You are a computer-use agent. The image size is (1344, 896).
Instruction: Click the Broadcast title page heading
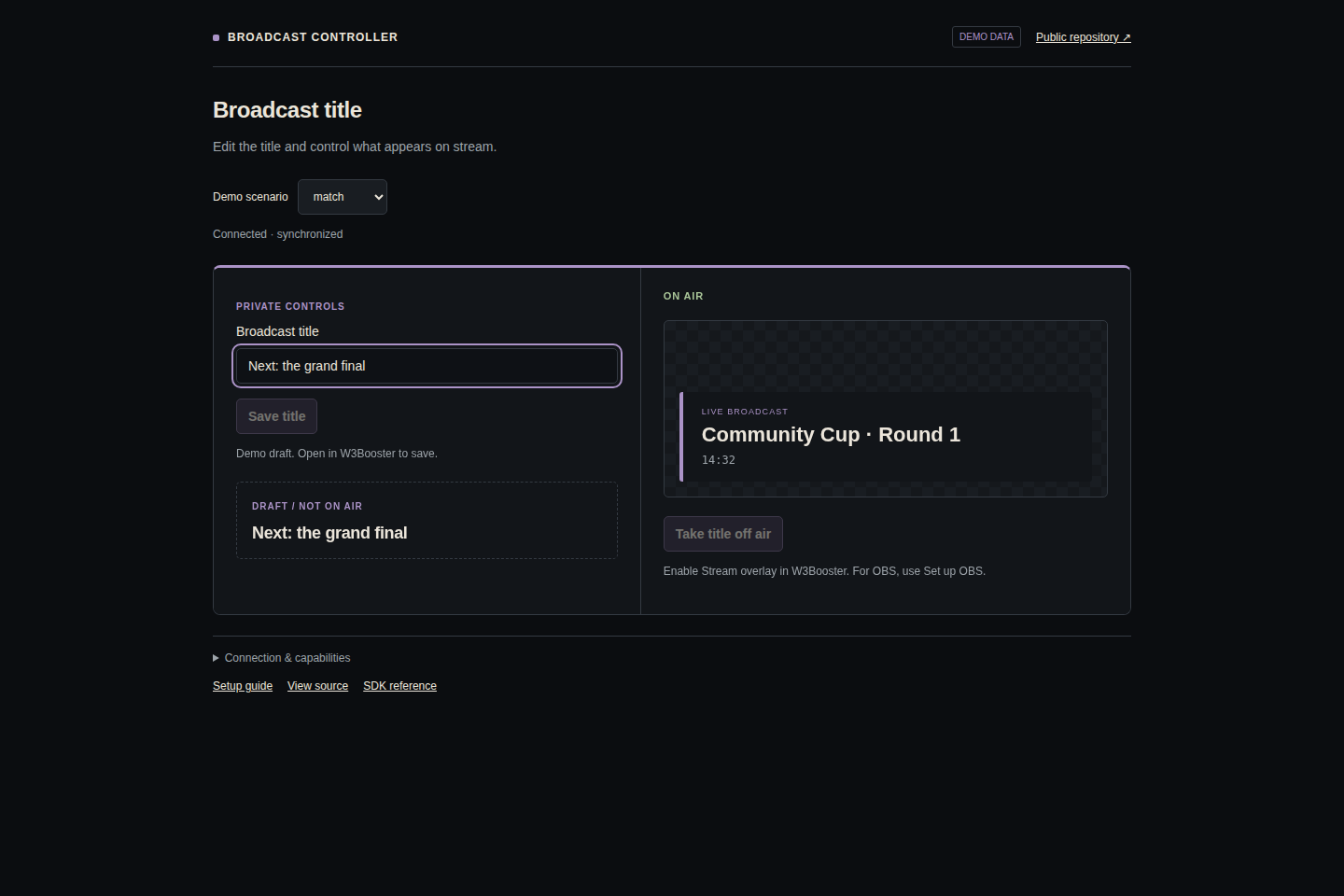click(x=287, y=110)
